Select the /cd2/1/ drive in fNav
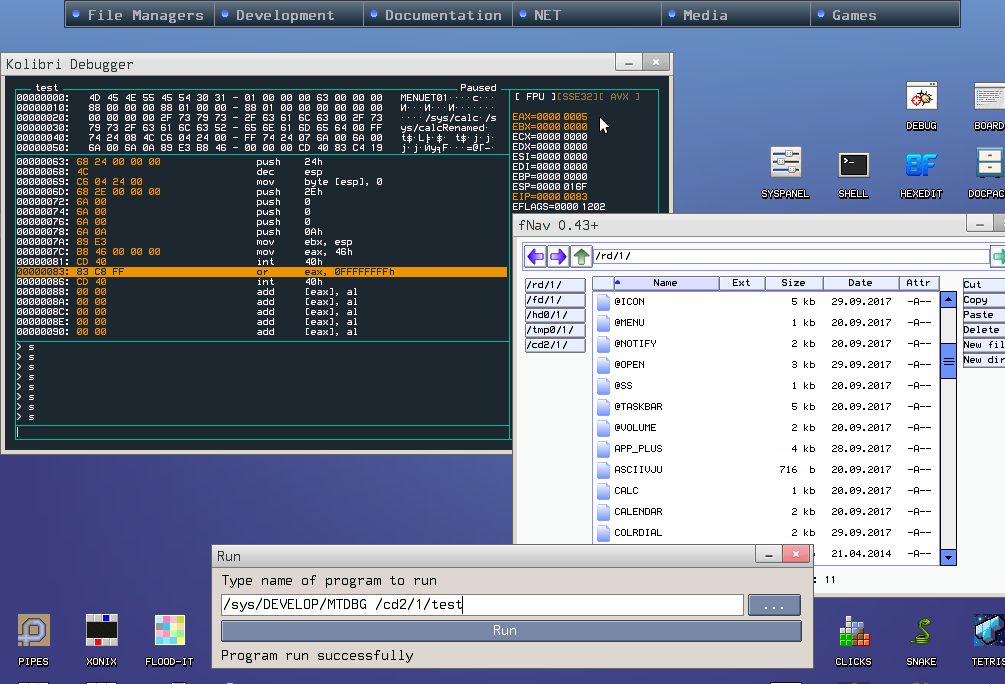 (554, 345)
